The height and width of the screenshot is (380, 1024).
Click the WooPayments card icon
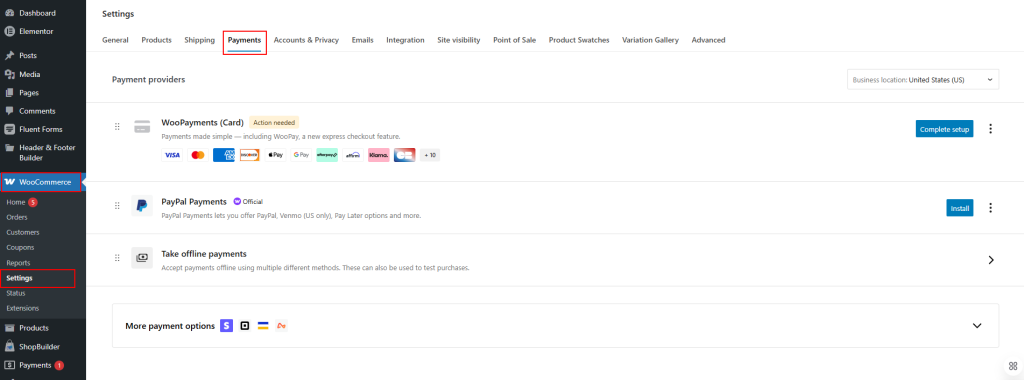142,127
